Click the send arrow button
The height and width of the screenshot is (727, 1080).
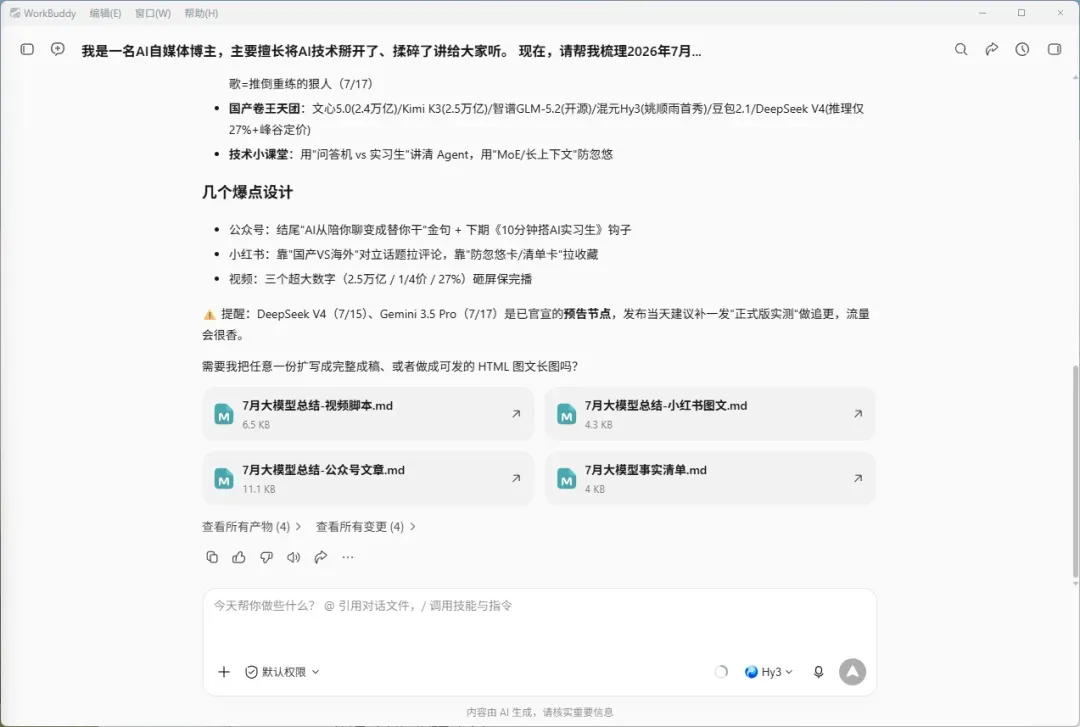coord(852,671)
